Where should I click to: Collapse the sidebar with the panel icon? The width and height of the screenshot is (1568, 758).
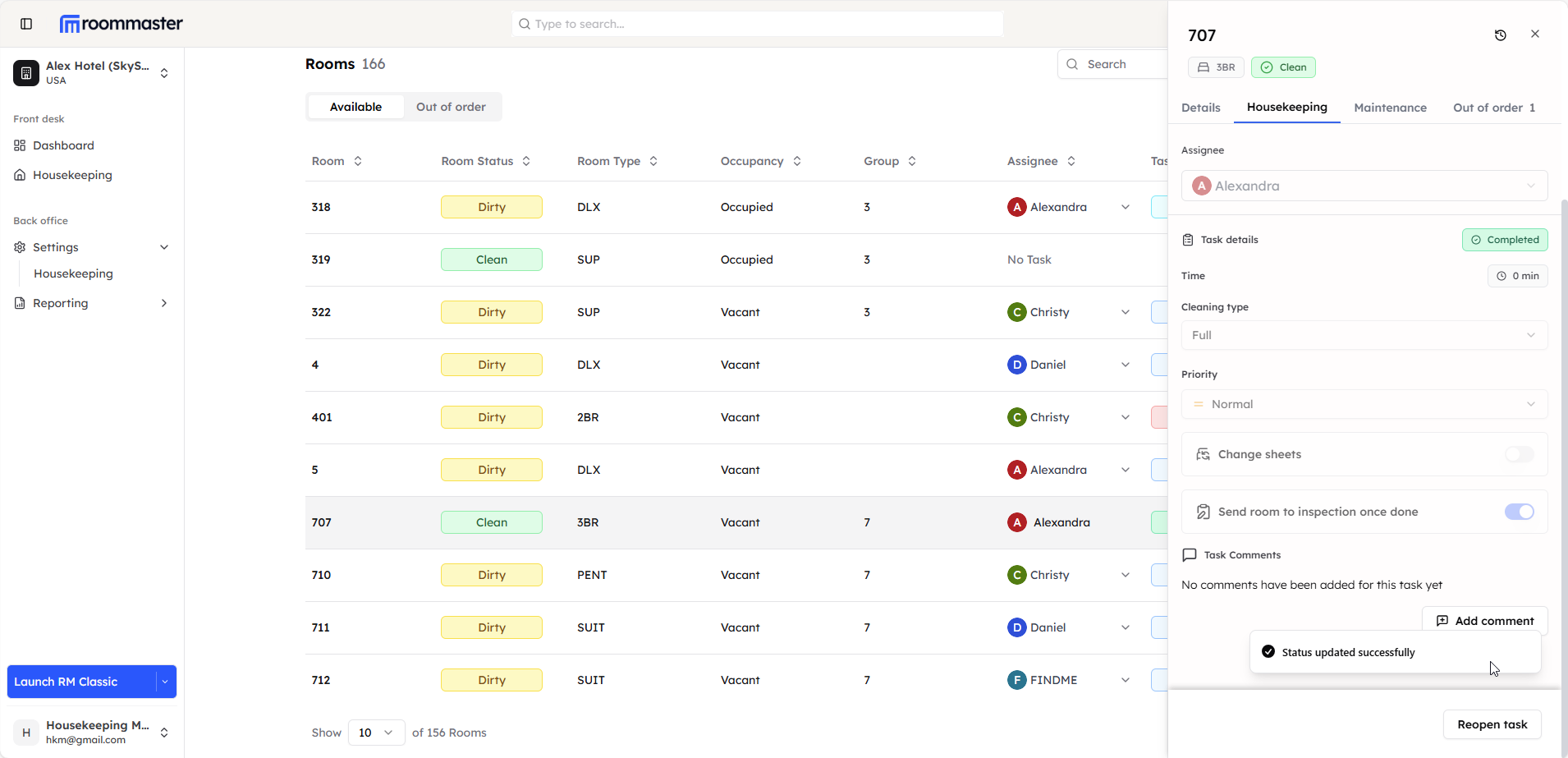[x=26, y=24]
